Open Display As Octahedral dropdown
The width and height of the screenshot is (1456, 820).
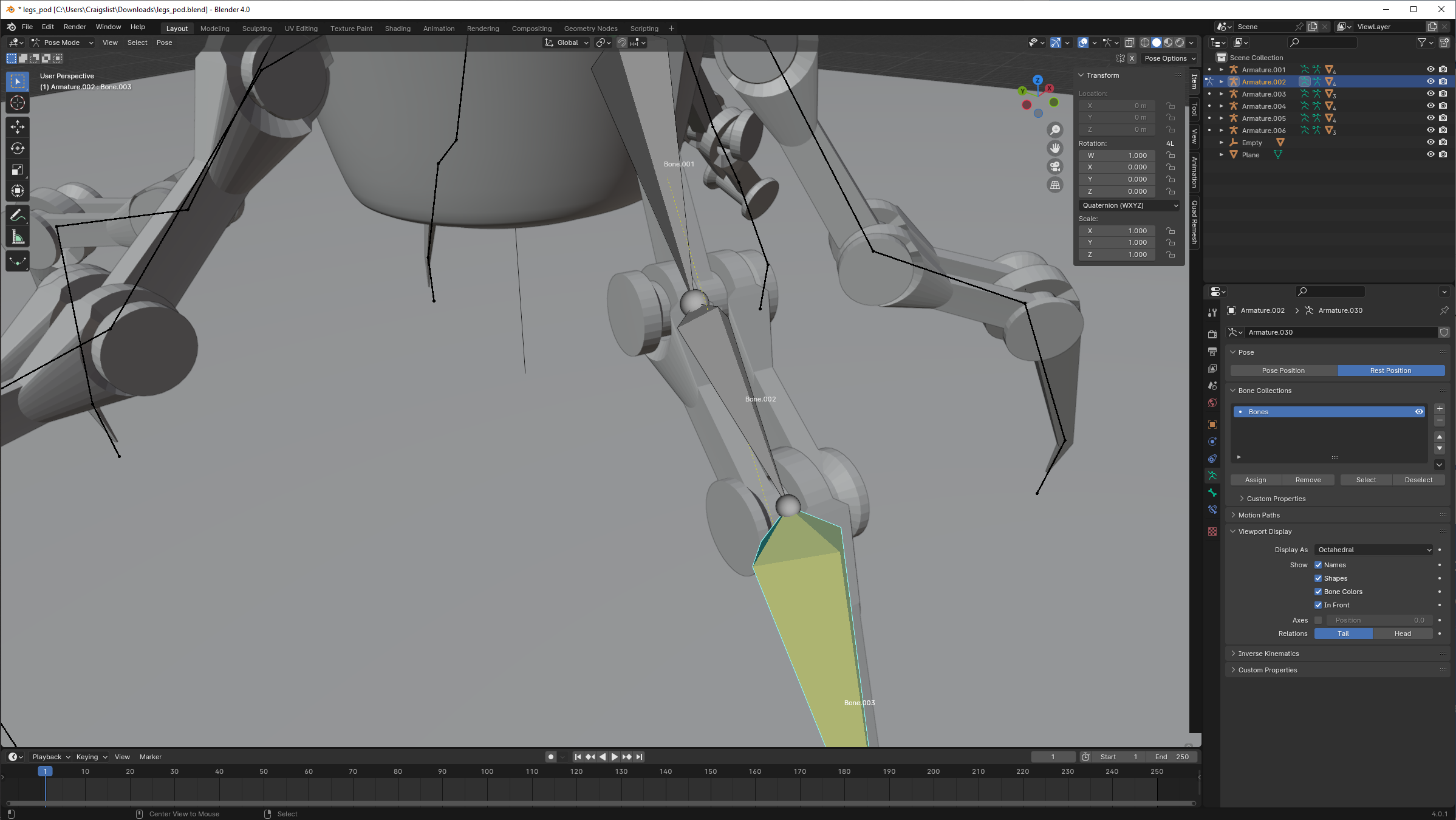point(1374,550)
